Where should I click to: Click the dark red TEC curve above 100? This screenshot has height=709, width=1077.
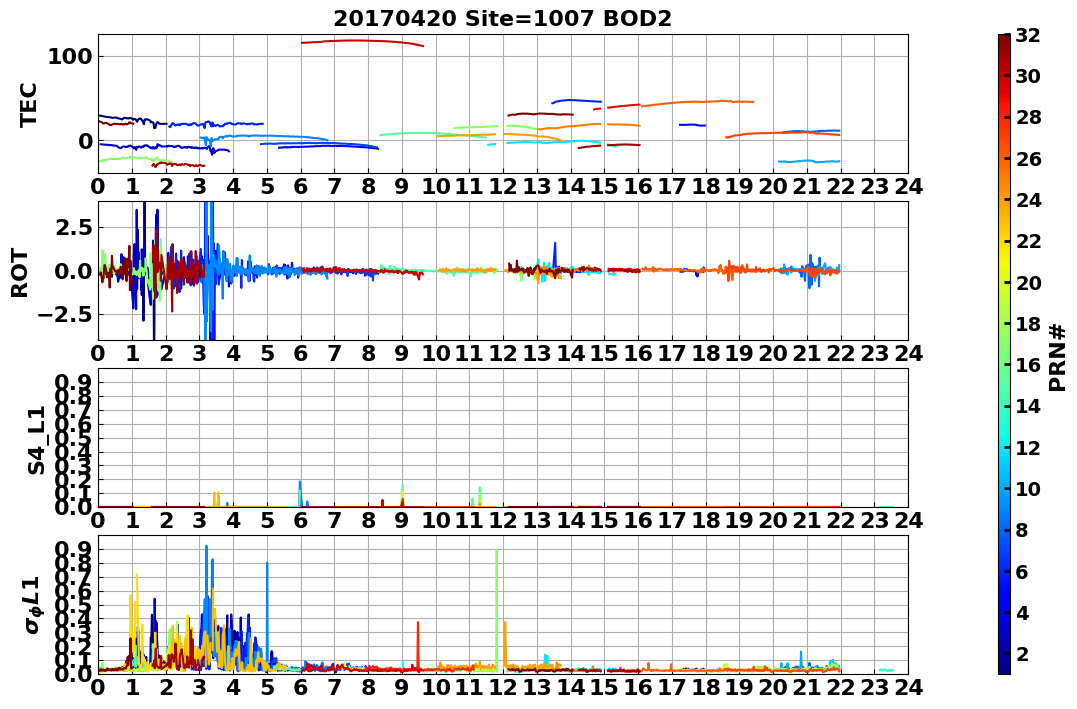pos(362,42)
